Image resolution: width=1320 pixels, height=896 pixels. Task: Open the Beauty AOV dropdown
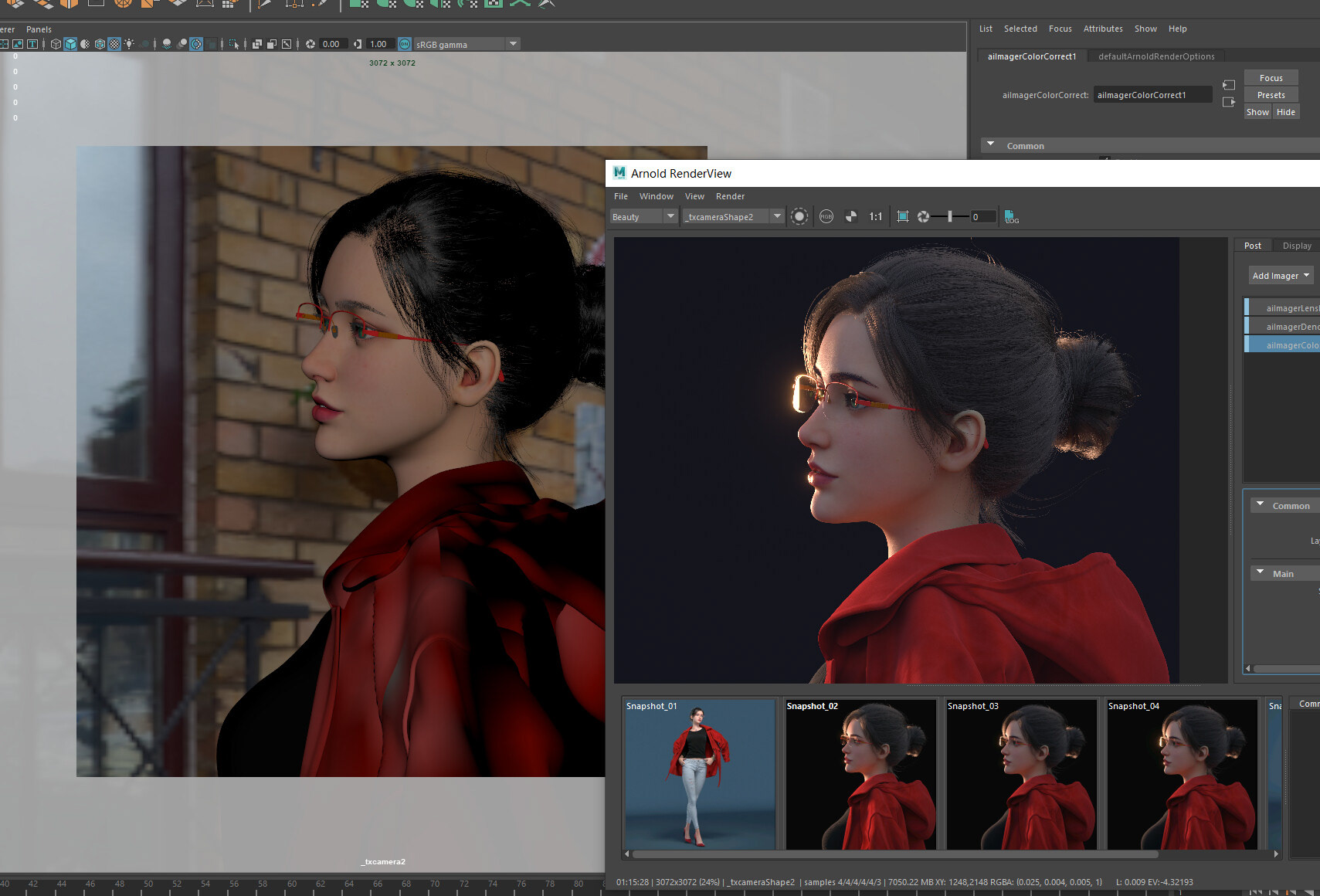tap(643, 217)
